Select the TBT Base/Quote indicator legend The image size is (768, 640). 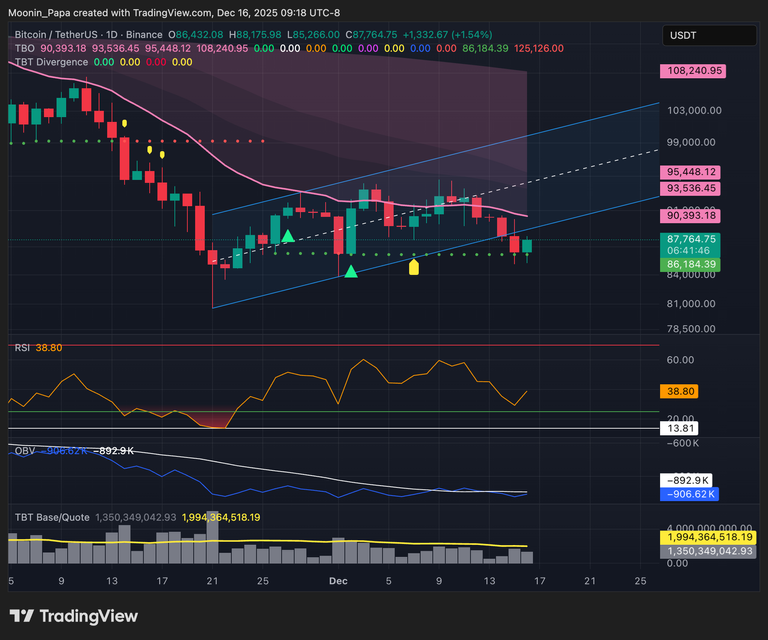click(x=52, y=517)
